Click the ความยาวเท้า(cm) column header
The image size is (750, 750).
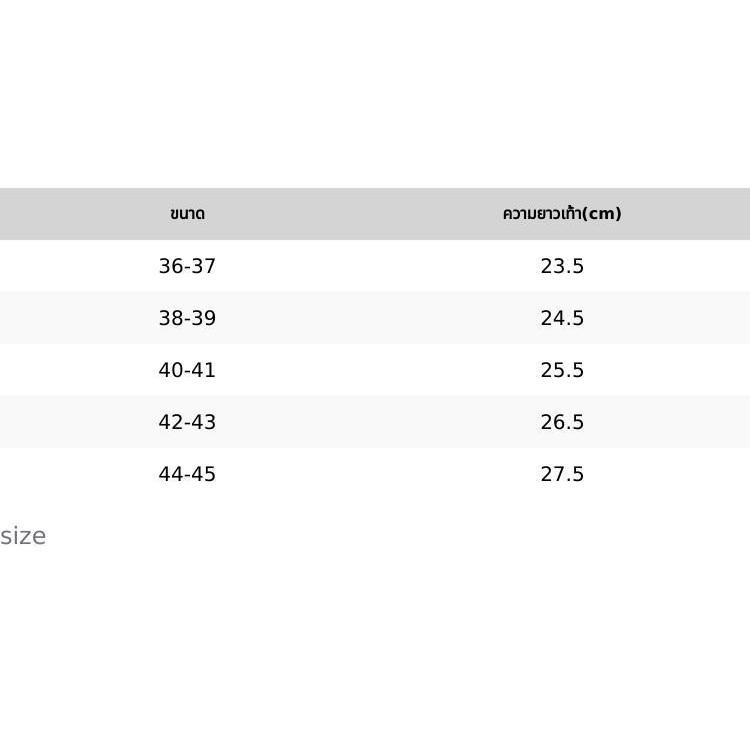point(561,214)
